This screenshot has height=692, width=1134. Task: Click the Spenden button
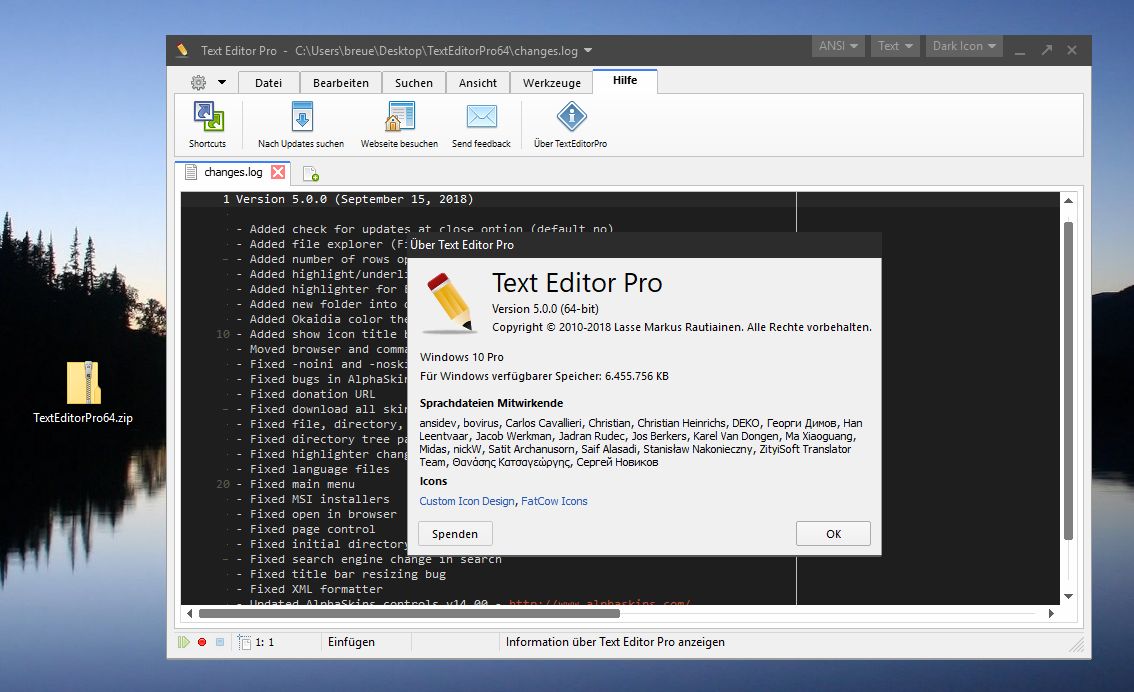tap(455, 534)
